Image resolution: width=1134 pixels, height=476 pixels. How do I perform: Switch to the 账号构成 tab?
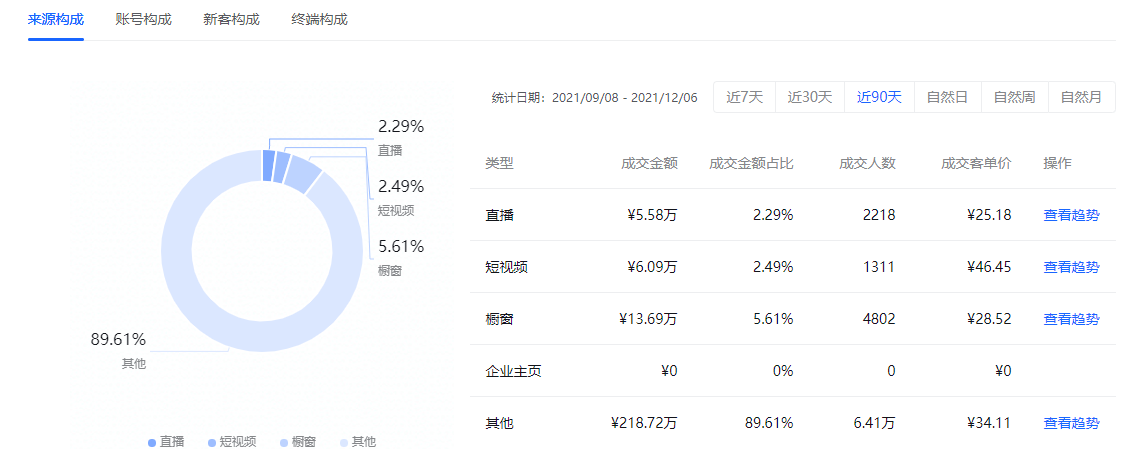coord(143,20)
